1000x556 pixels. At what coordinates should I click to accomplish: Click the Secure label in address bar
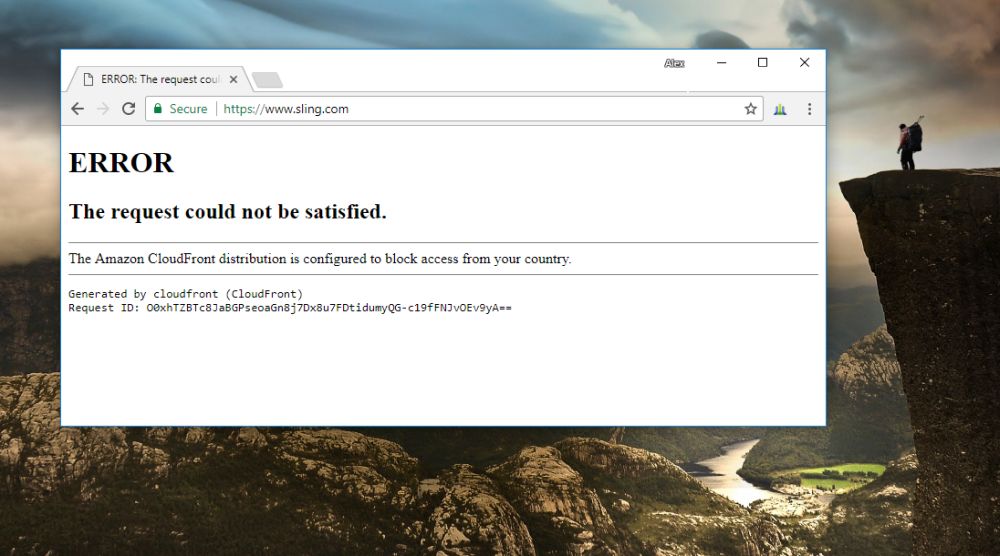(188, 109)
